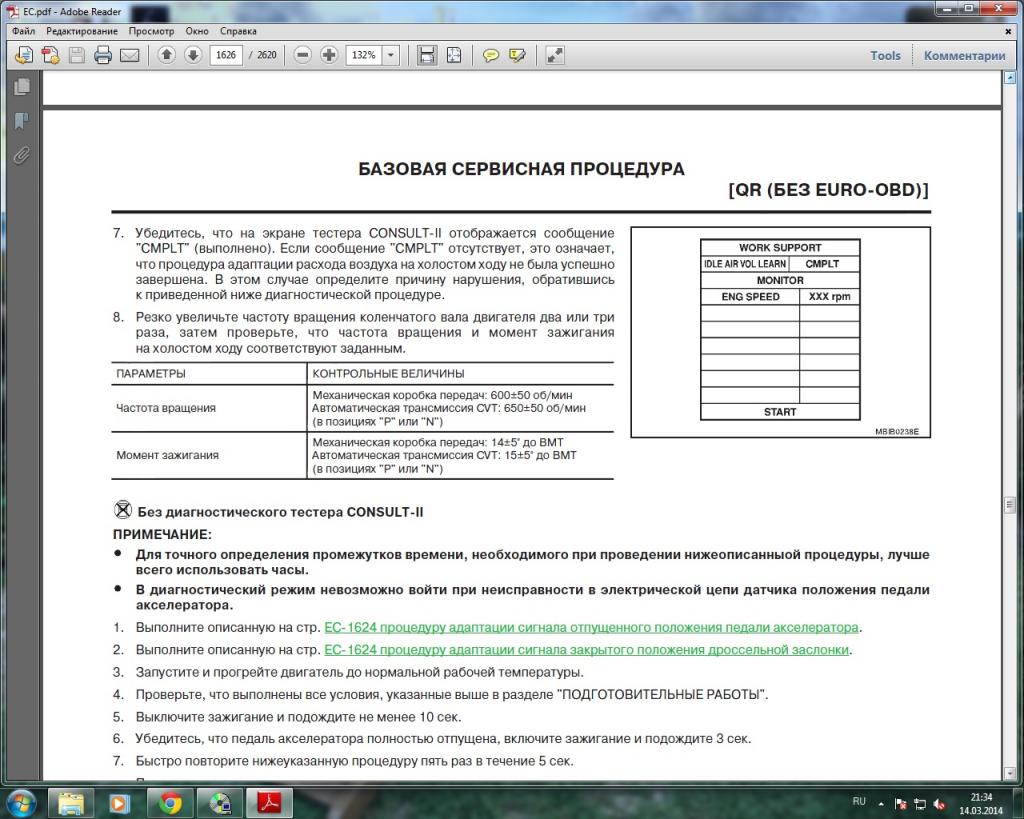This screenshot has width=1024, height=819.
Task: Open the Редактирование menu
Action: tap(82, 31)
